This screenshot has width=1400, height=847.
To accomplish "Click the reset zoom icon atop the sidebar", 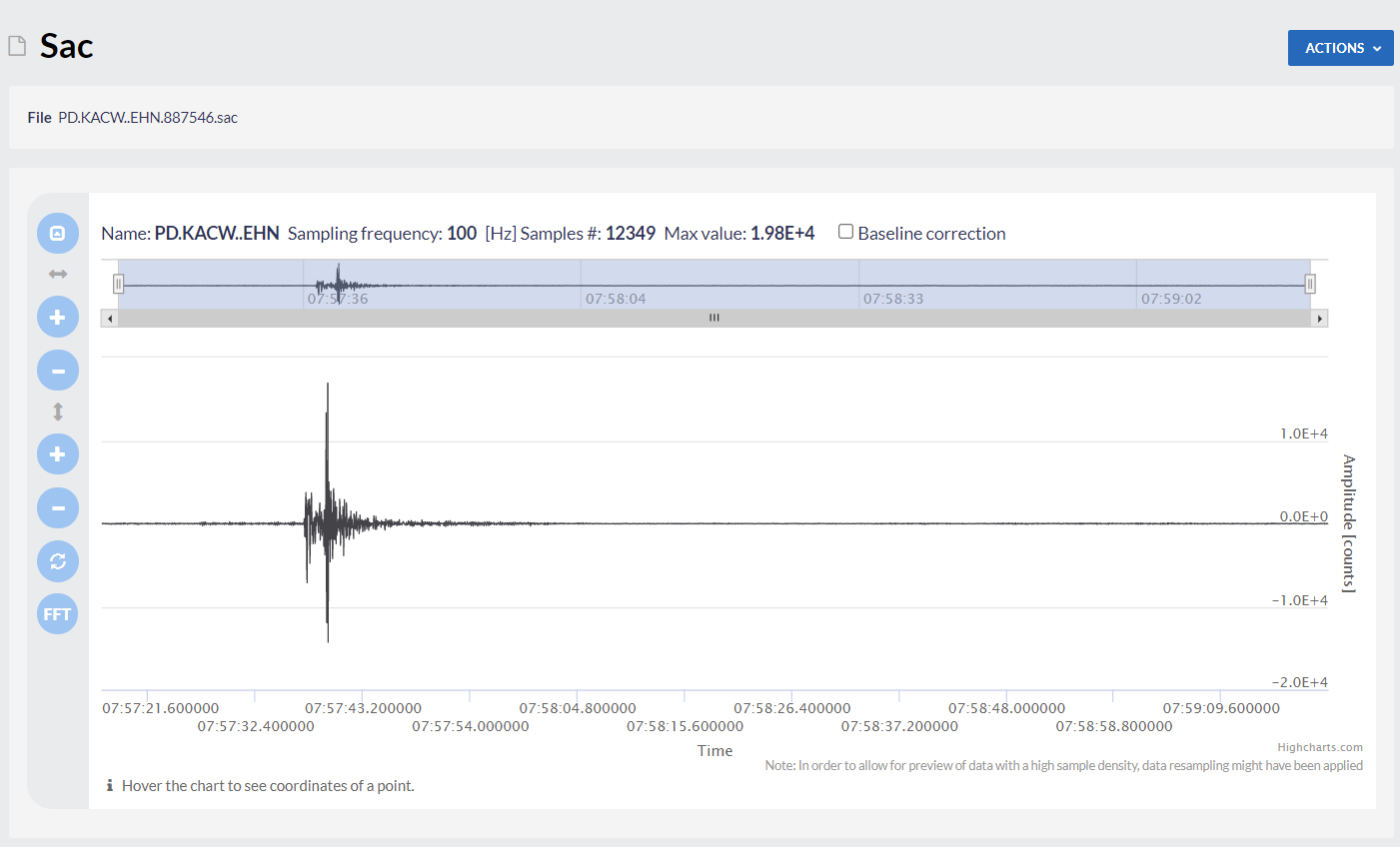I will (58, 233).
